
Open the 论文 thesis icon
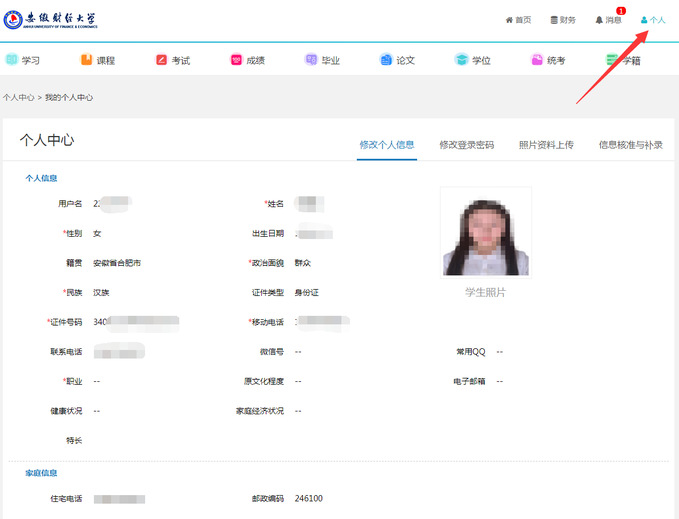(x=386, y=60)
